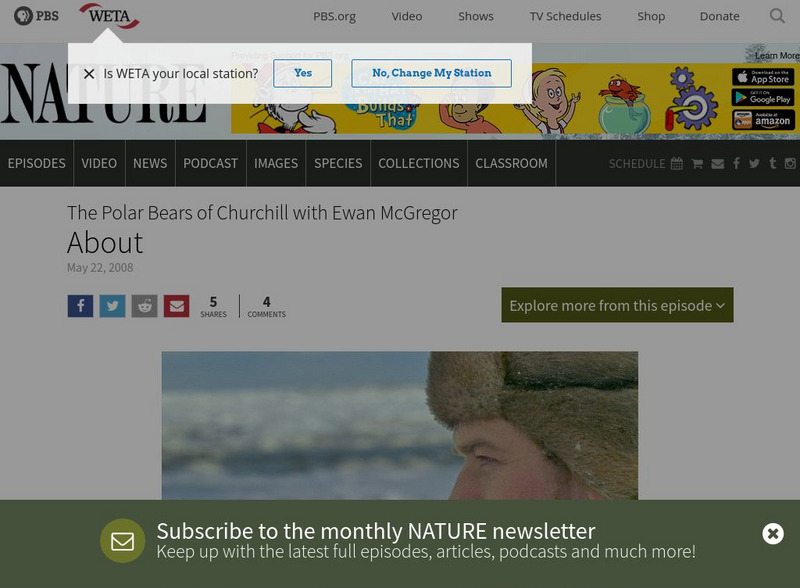Open the Episodes menu item

[37, 163]
